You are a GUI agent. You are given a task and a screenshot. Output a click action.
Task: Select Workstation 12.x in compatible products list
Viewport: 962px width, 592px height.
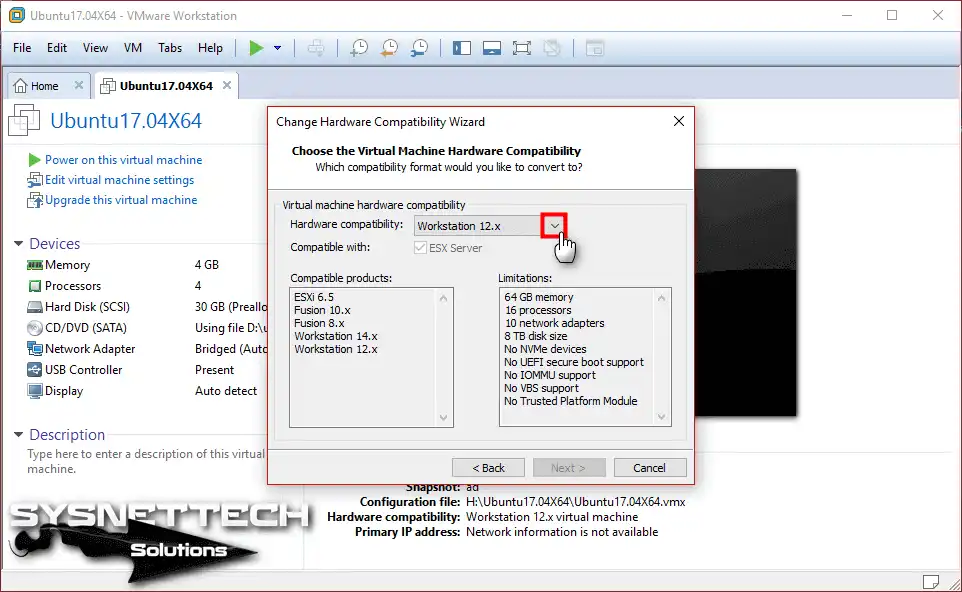(x=336, y=349)
